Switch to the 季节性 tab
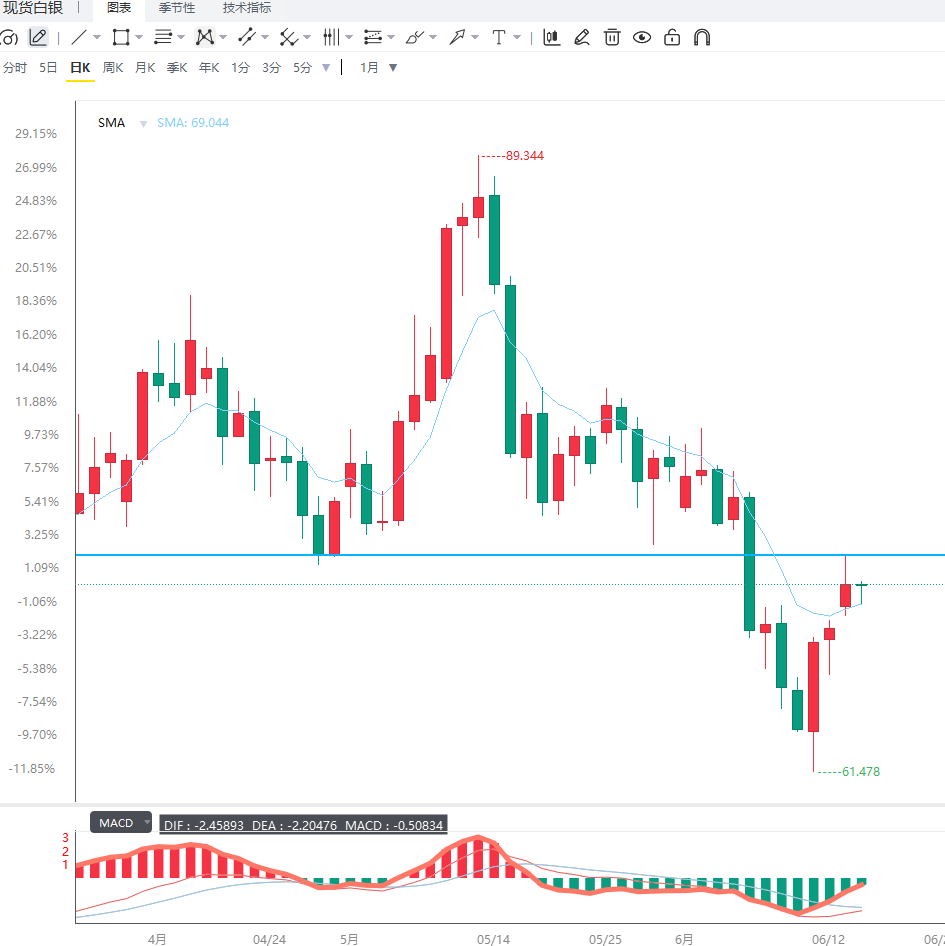The width and height of the screenshot is (945, 946). (177, 8)
